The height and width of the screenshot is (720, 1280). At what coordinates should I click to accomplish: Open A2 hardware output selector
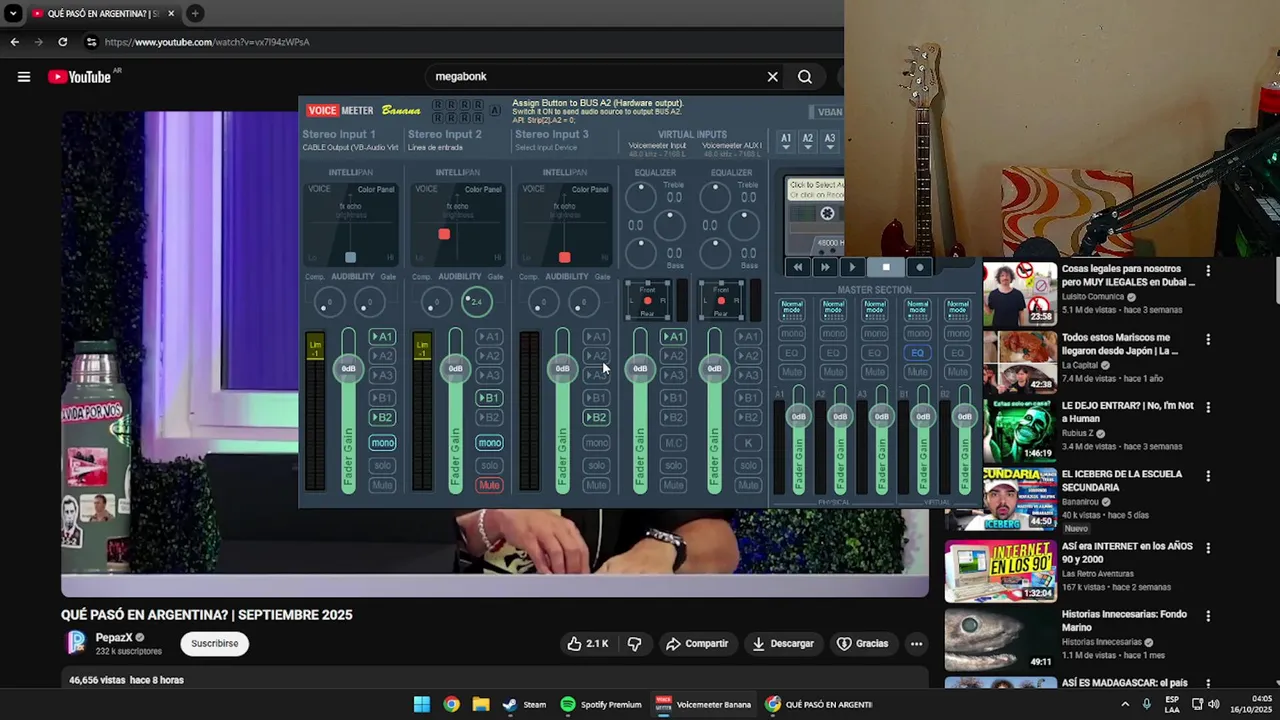pyautogui.click(x=808, y=141)
